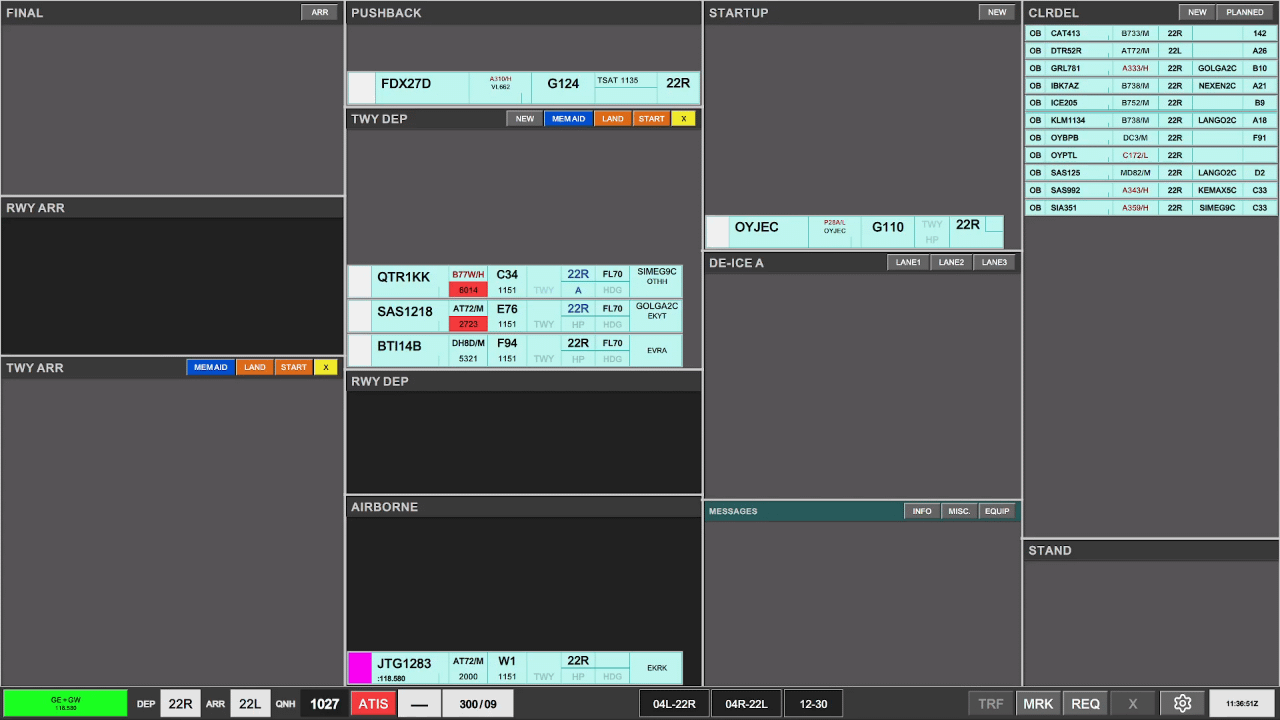Open the DEP runway 22R selector
The height and width of the screenshot is (720, 1280).
pyautogui.click(x=180, y=703)
